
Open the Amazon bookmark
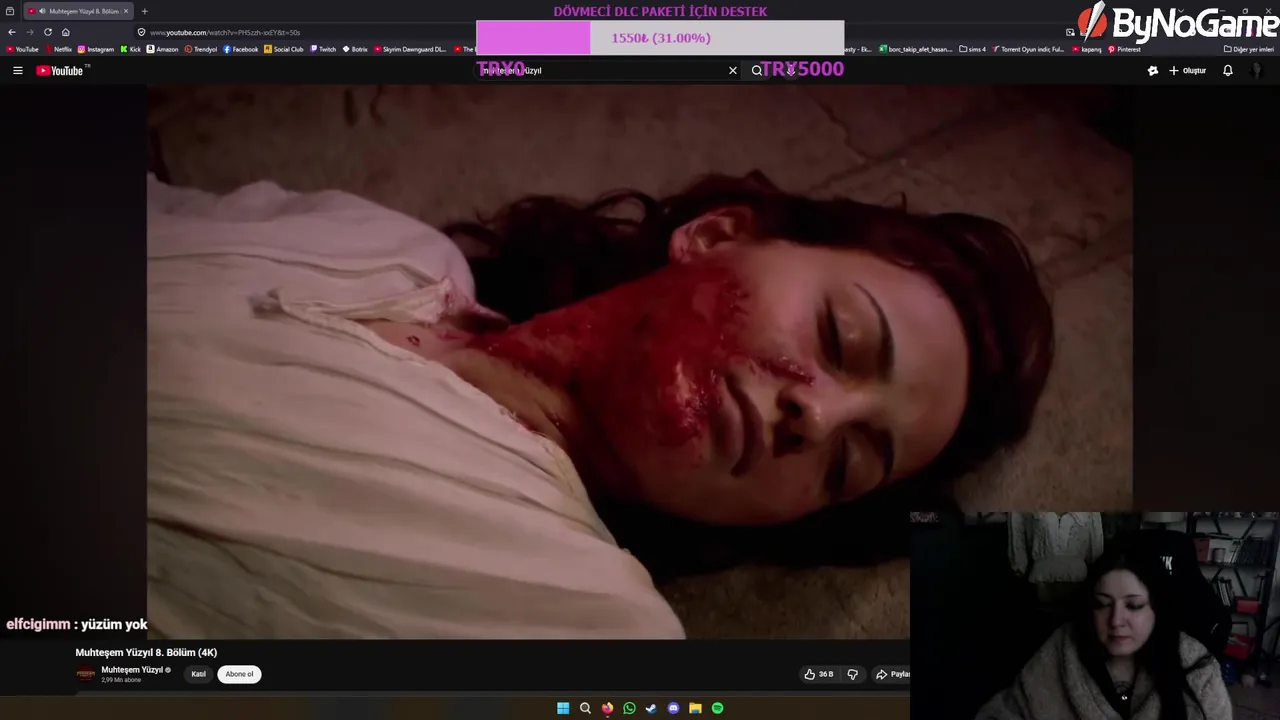click(163, 49)
